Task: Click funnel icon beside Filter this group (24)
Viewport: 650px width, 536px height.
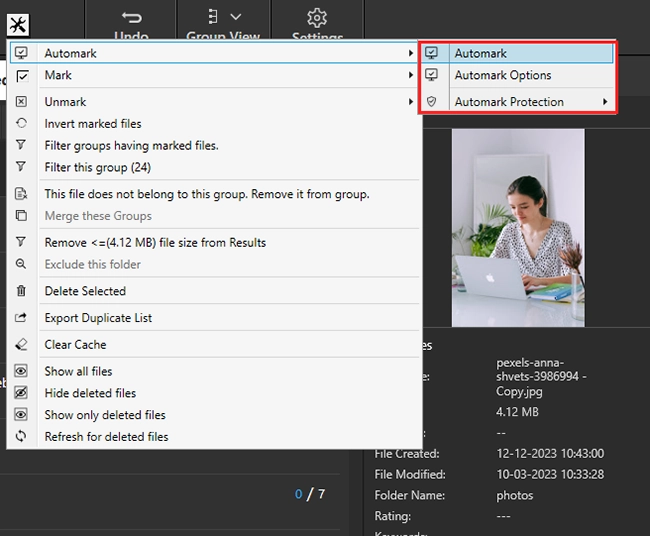Action: (x=21, y=166)
